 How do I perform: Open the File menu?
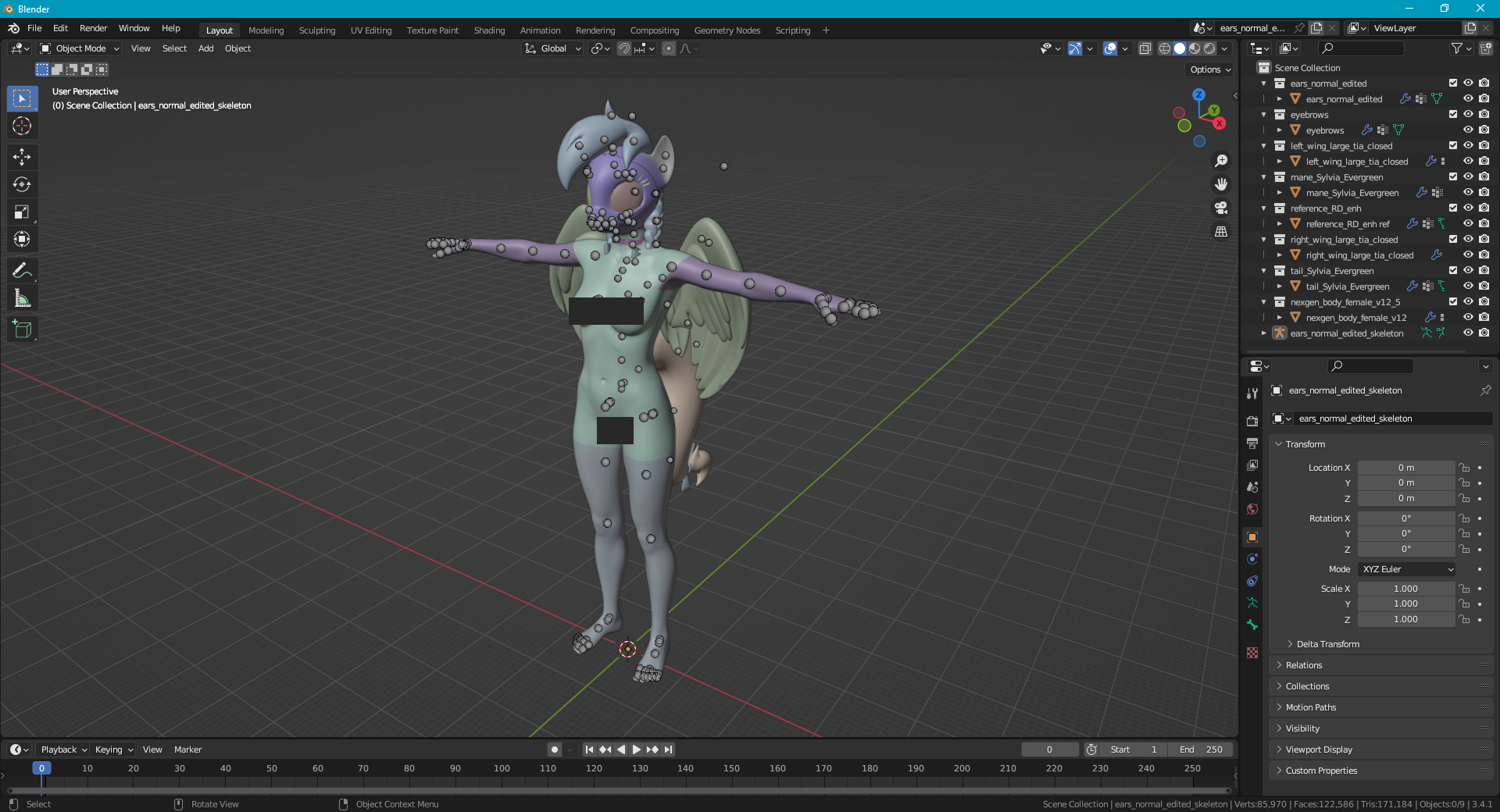(34, 28)
